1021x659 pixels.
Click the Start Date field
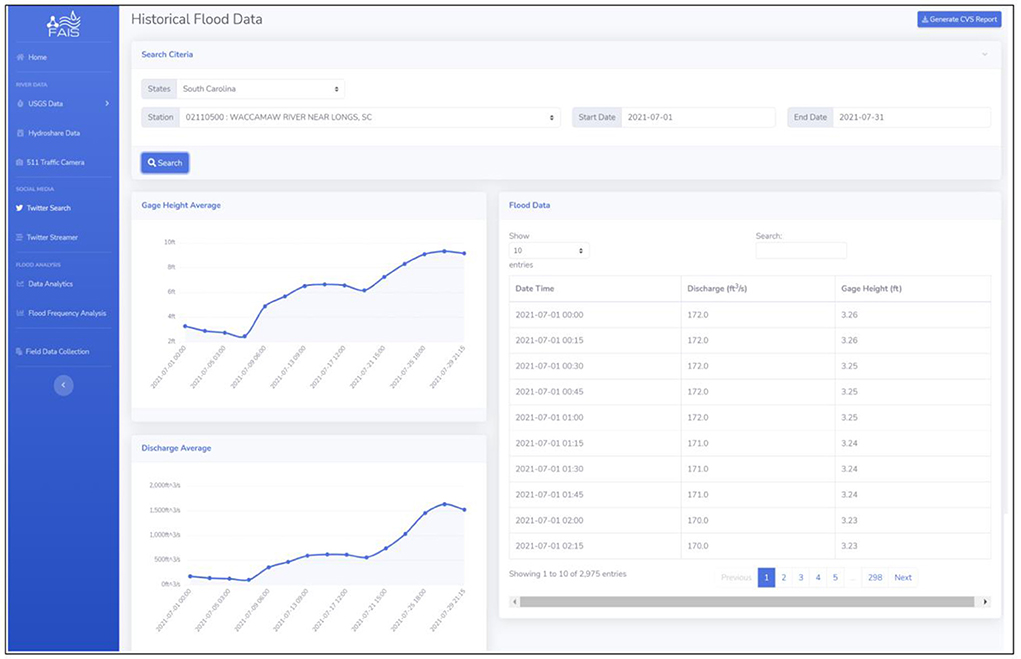point(698,117)
